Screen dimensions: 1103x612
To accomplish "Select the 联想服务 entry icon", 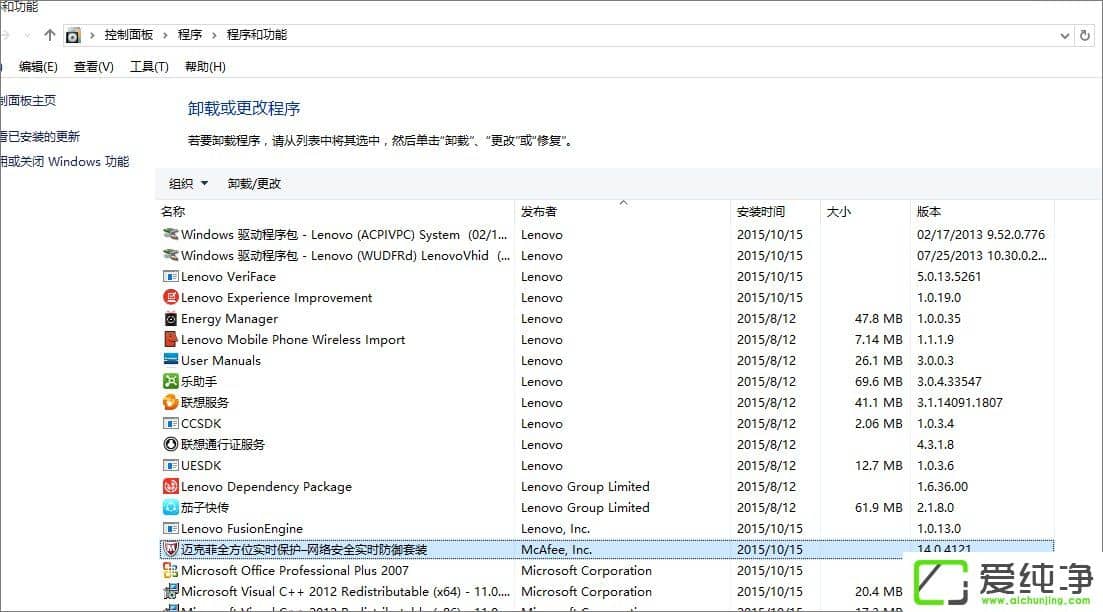I will tap(170, 402).
